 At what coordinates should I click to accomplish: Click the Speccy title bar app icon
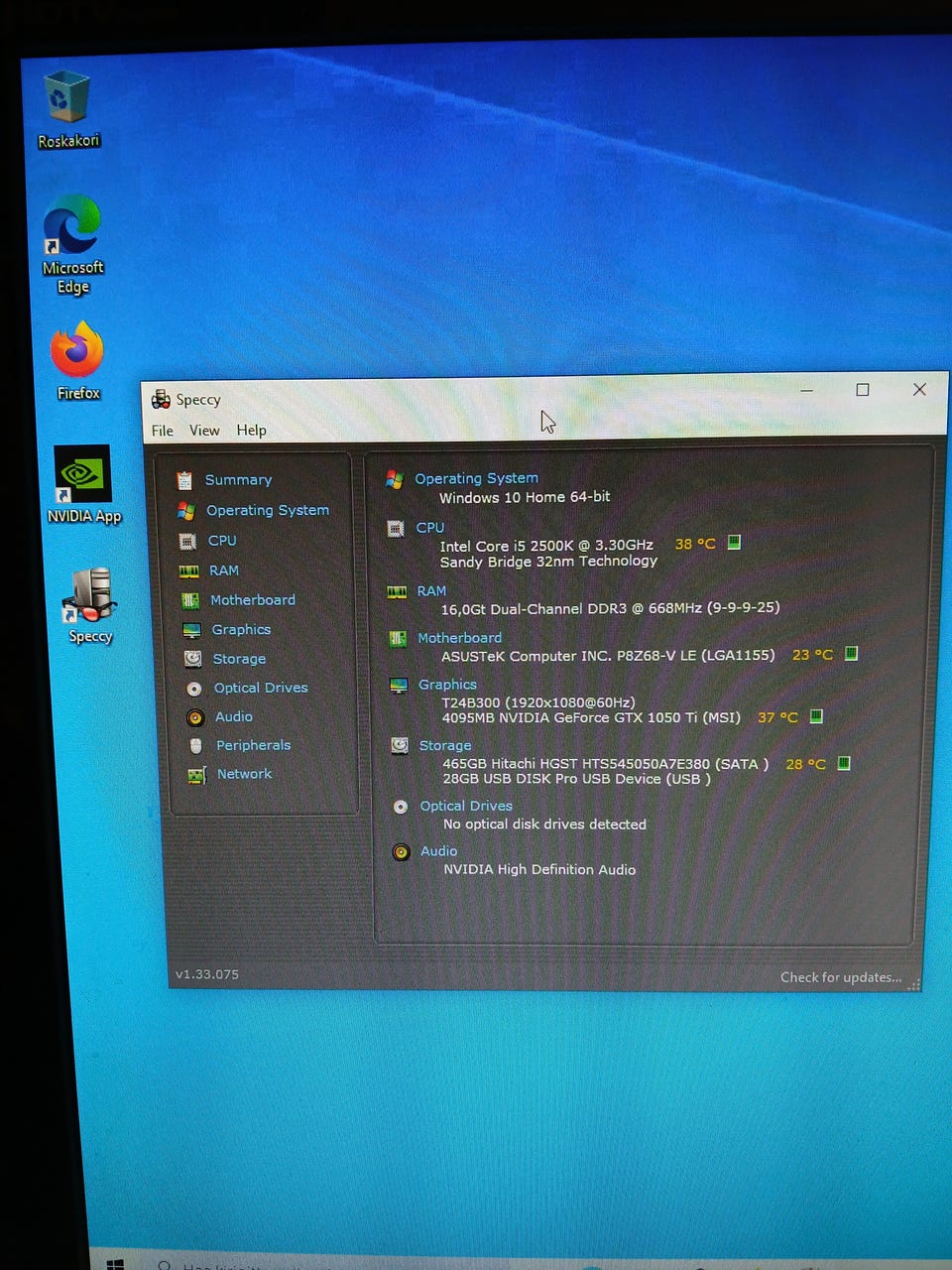(x=161, y=400)
